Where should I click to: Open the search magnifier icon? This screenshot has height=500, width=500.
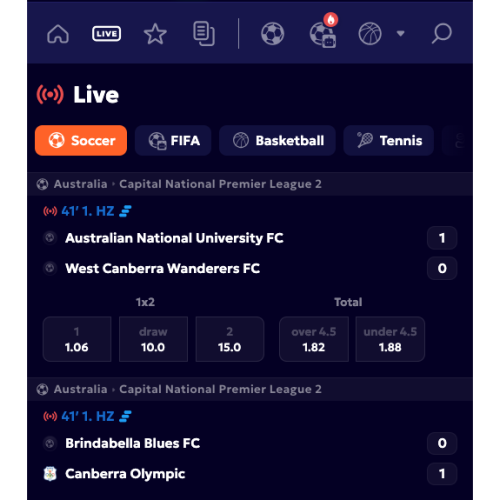[x=441, y=34]
